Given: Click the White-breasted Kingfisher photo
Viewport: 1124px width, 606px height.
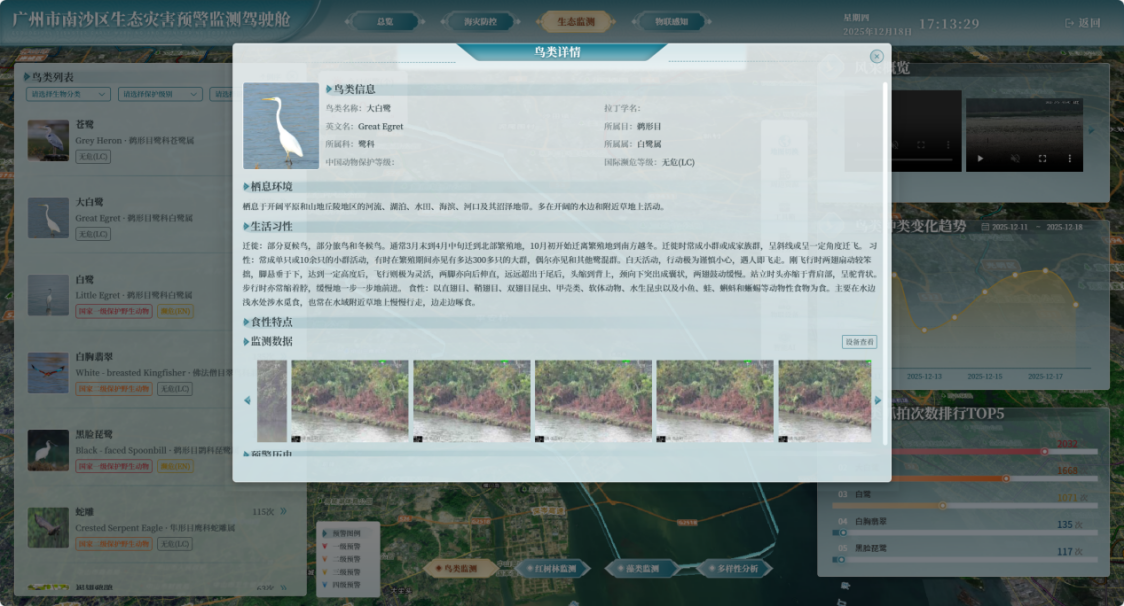Looking at the screenshot, I should [x=48, y=372].
